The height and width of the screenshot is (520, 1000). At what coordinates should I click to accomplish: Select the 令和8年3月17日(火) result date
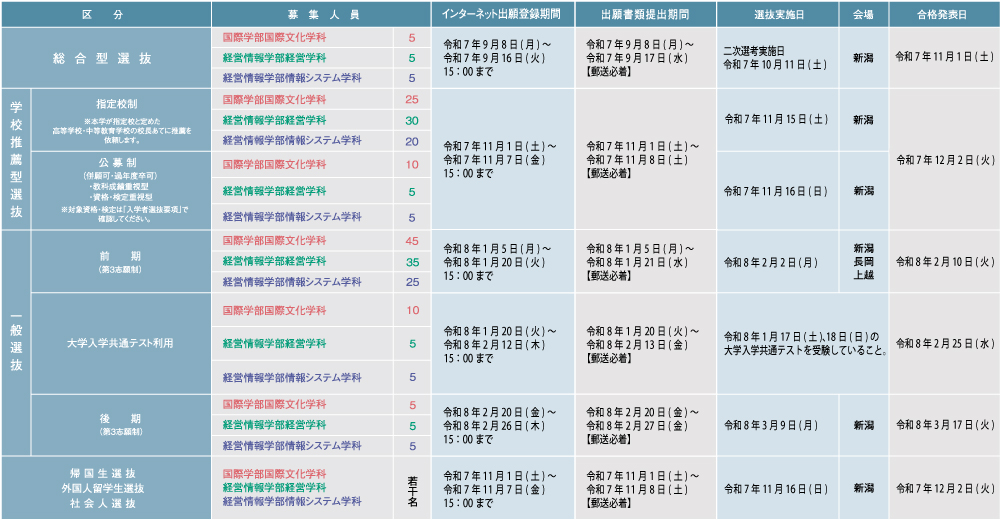click(944, 425)
